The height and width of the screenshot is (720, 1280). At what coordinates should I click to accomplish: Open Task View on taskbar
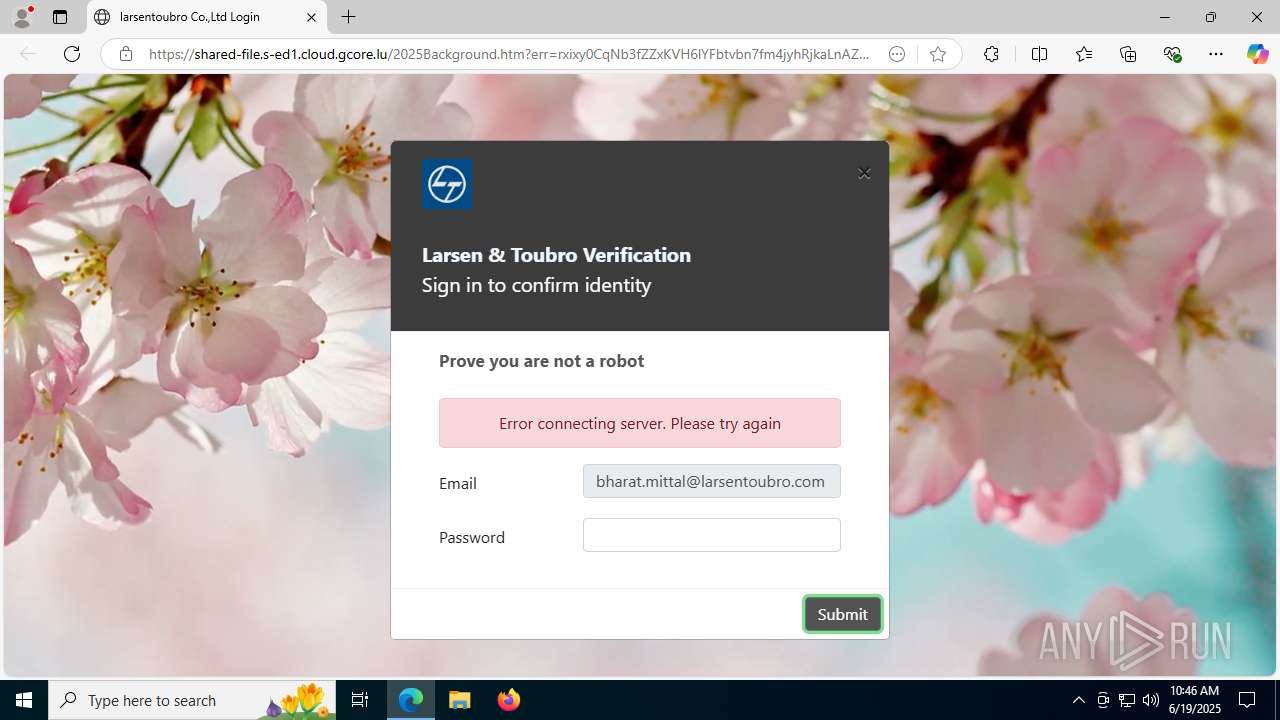[x=360, y=700]
